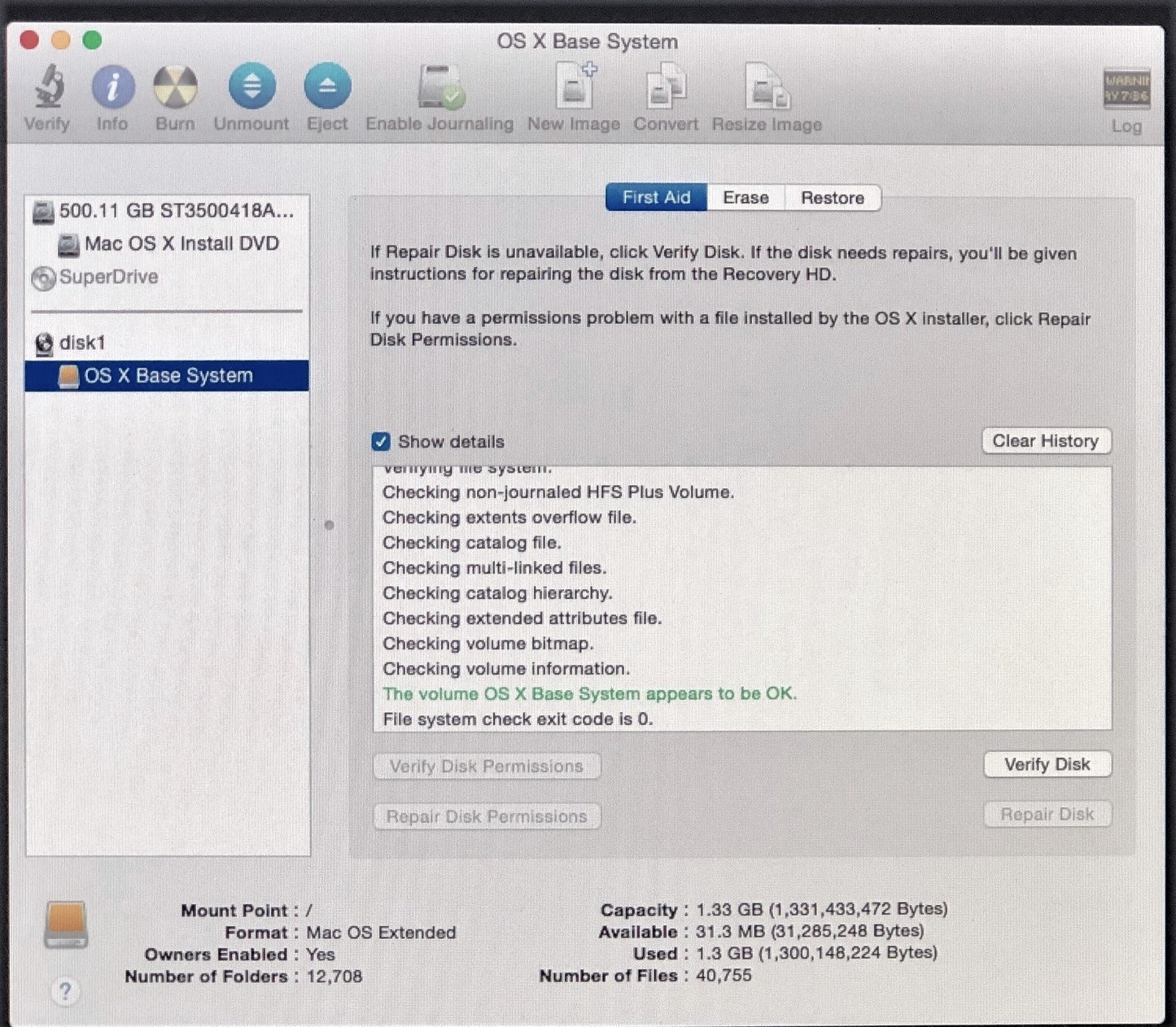This screenshot has height=1027, width=1176.
Task: Click the Capacity value 1.33 GB
Action: (822, 909)
